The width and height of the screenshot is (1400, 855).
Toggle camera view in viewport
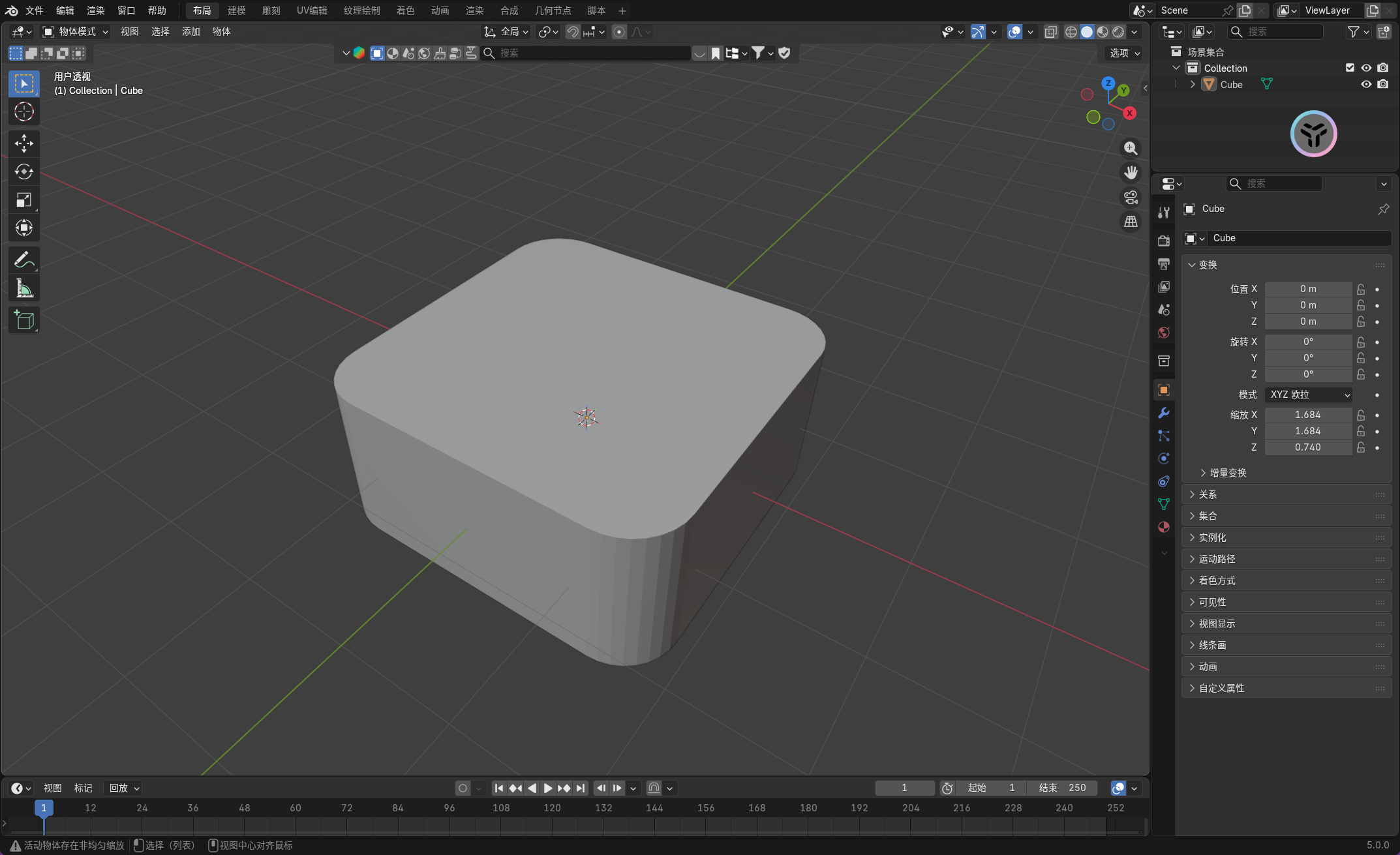pyautogui.click(x=1131, y=197)
